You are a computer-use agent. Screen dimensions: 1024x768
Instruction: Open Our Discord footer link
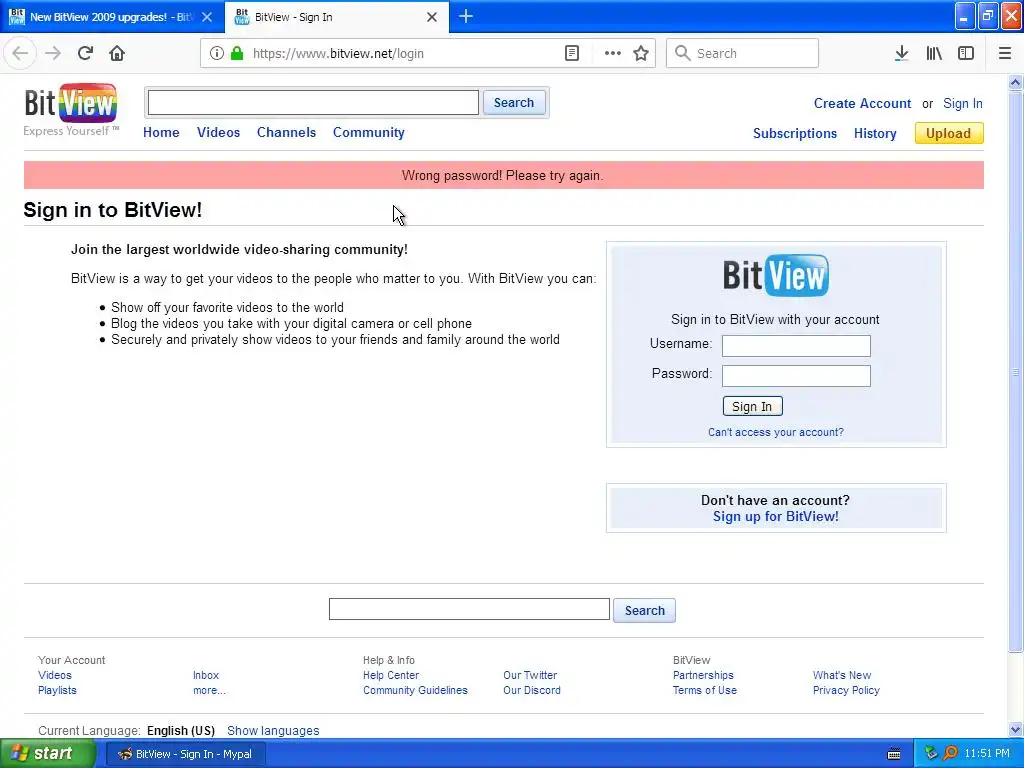(532, 690)
